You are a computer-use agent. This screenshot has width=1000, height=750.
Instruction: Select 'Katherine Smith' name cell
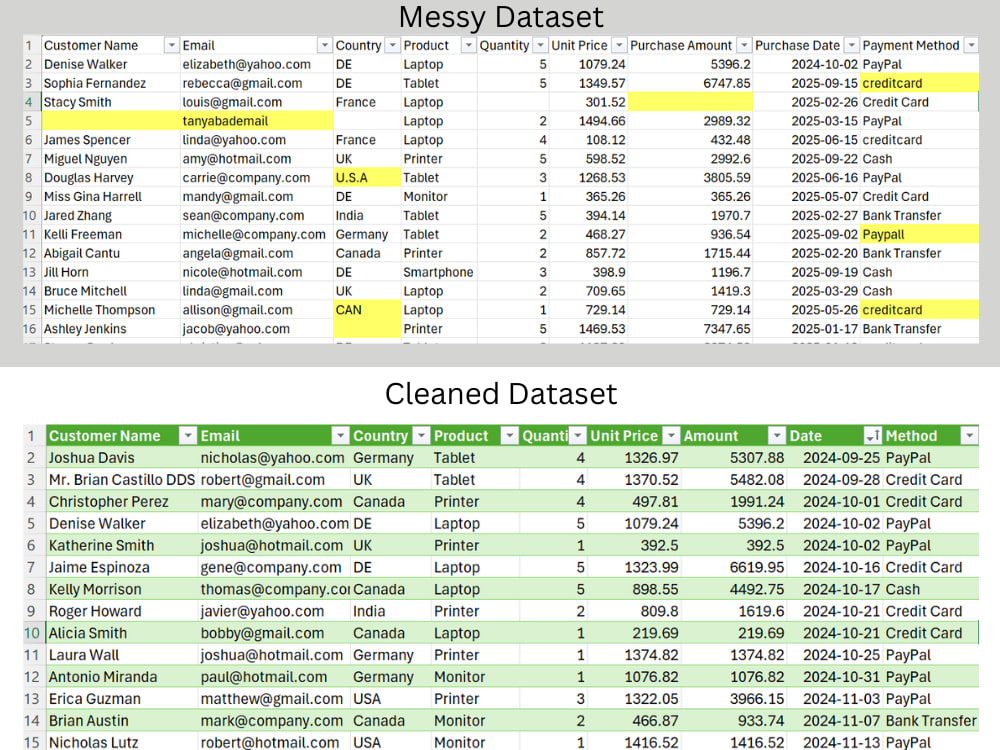[x=121, y=545]
